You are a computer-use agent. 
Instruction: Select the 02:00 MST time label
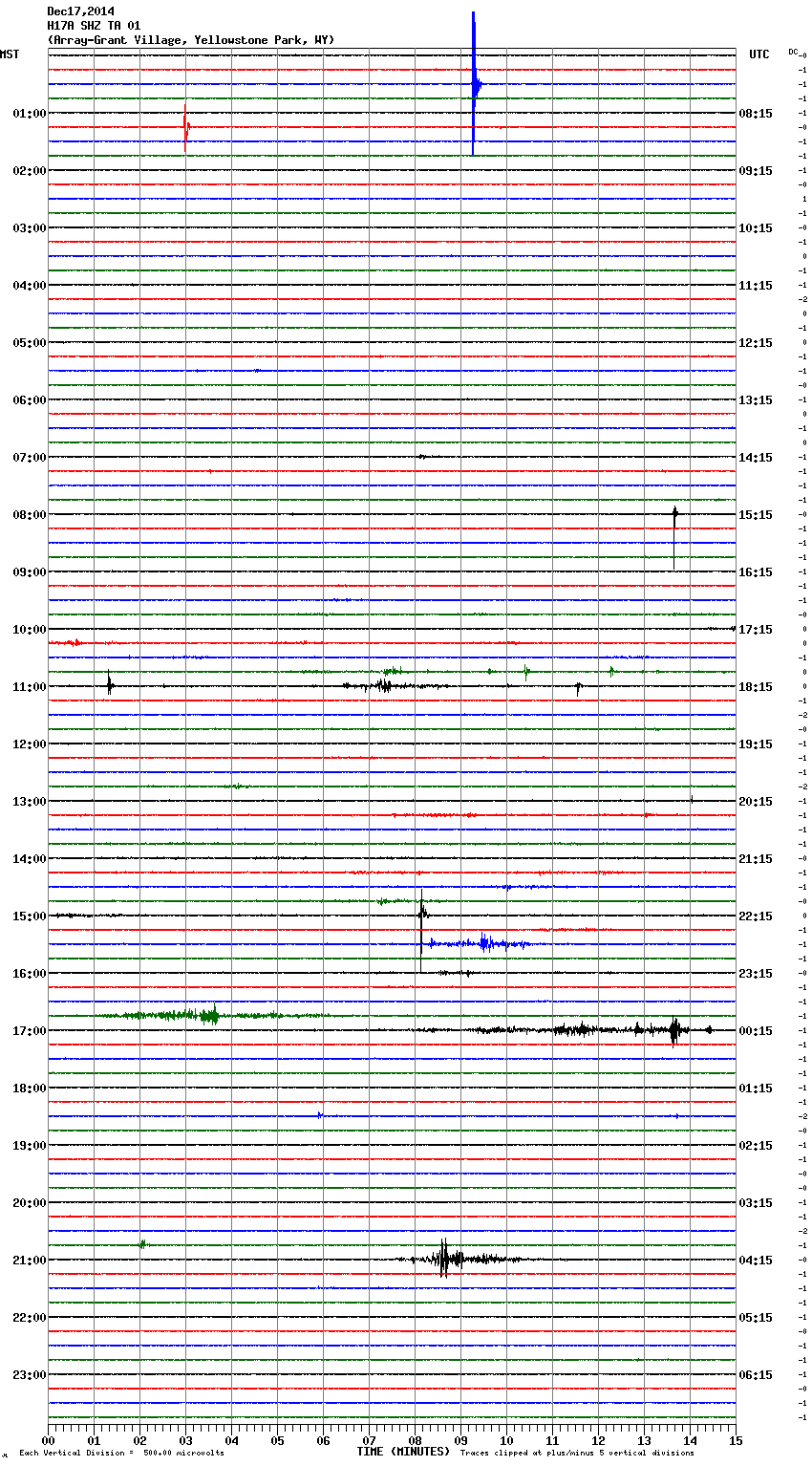(29, 171)
